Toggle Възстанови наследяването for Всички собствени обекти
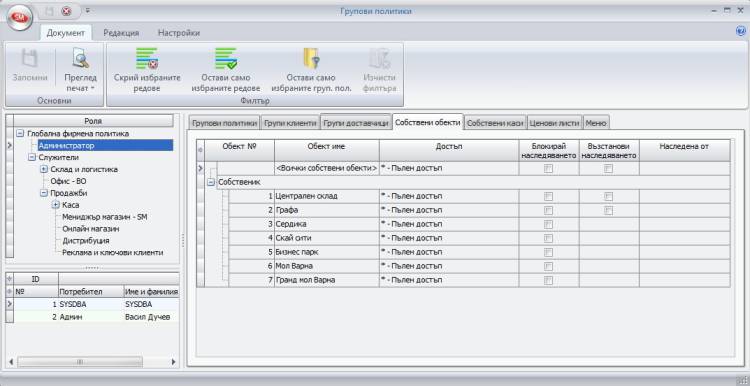 coord(608,168)
